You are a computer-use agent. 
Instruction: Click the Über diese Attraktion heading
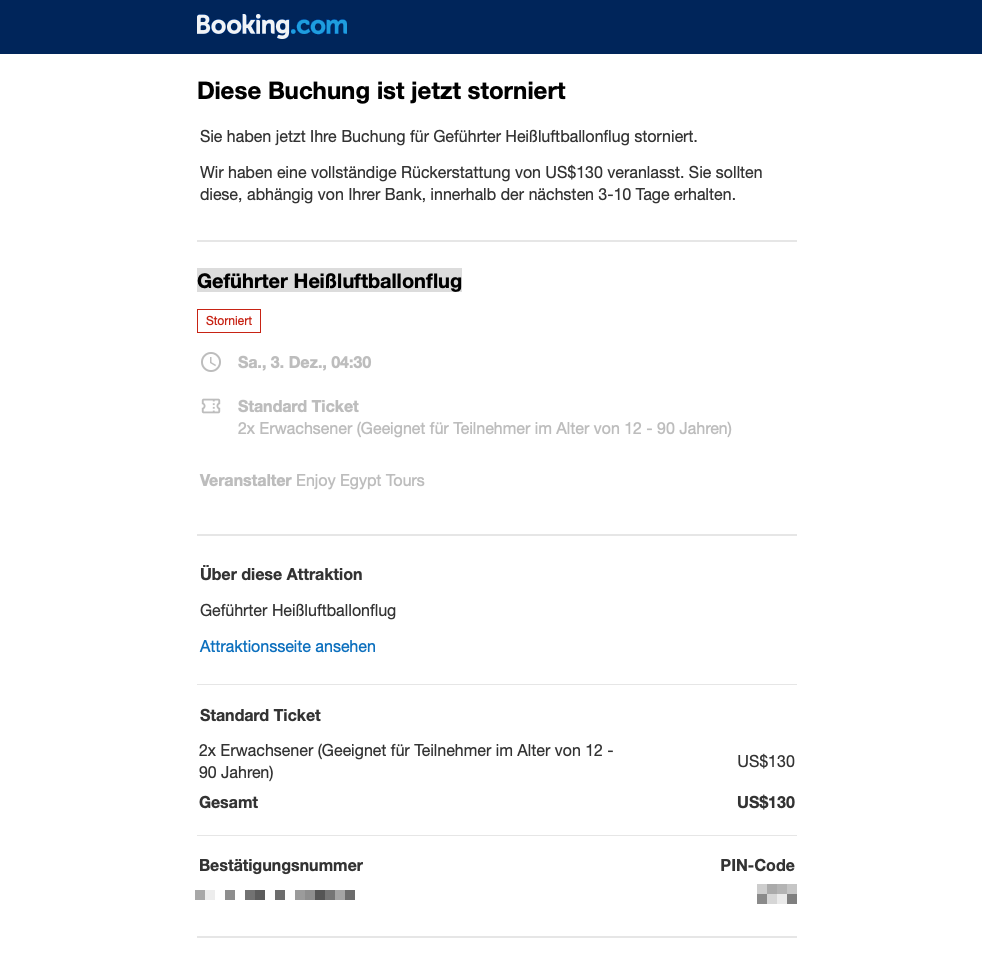point(281,574)
